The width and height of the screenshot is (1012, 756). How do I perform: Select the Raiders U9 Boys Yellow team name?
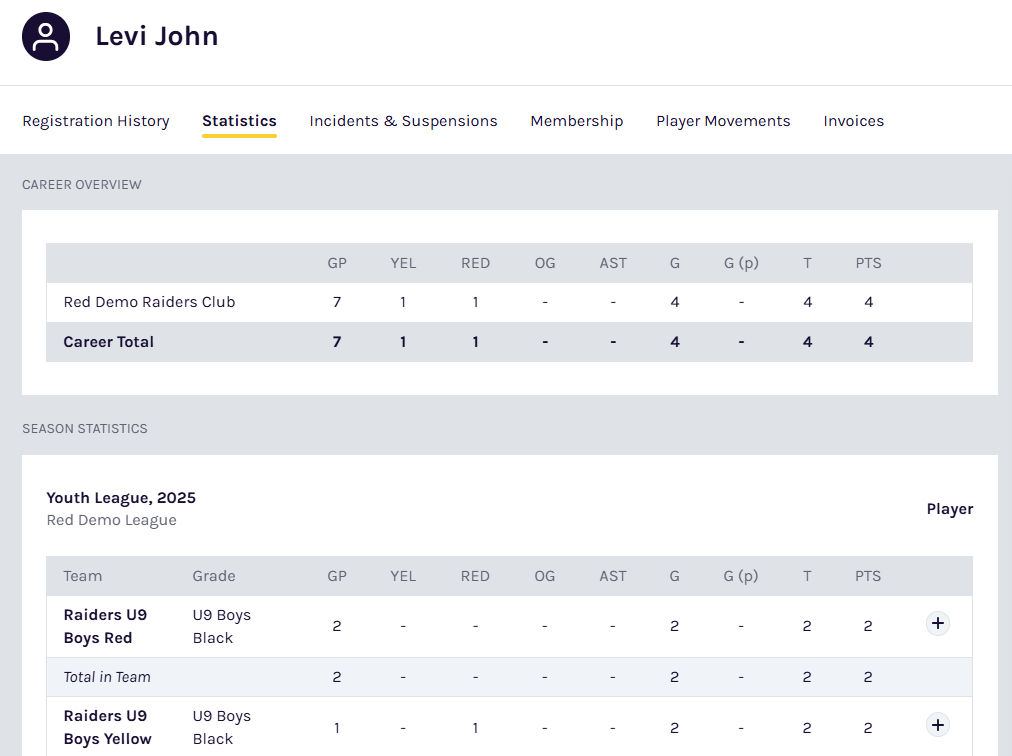tap(107, 727)
